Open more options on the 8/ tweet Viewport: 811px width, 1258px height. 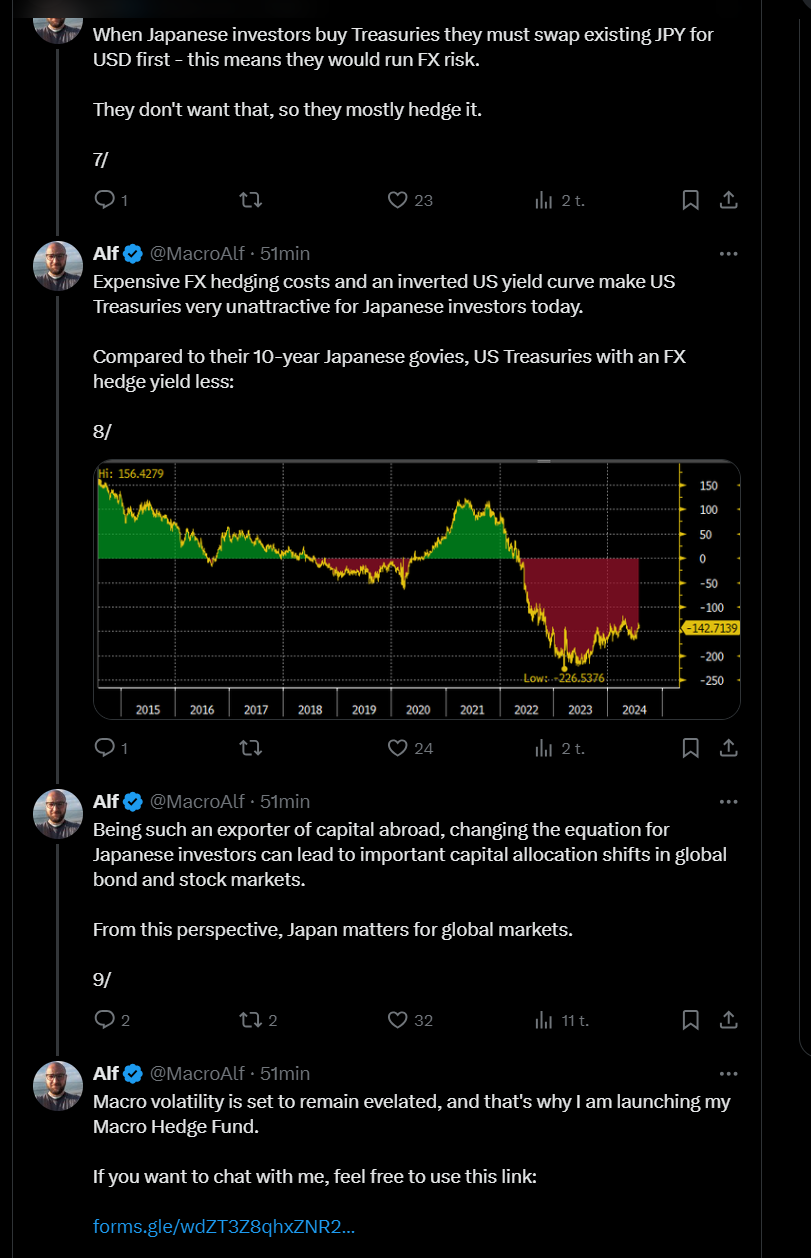729,254
